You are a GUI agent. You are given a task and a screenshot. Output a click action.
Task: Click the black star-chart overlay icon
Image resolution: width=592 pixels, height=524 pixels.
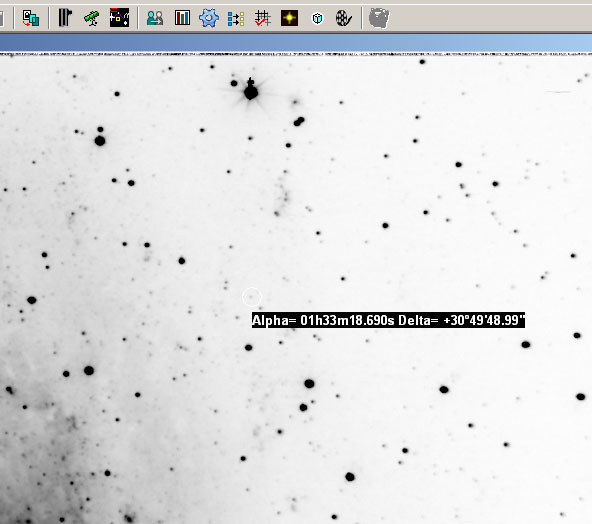click(119, 17)
